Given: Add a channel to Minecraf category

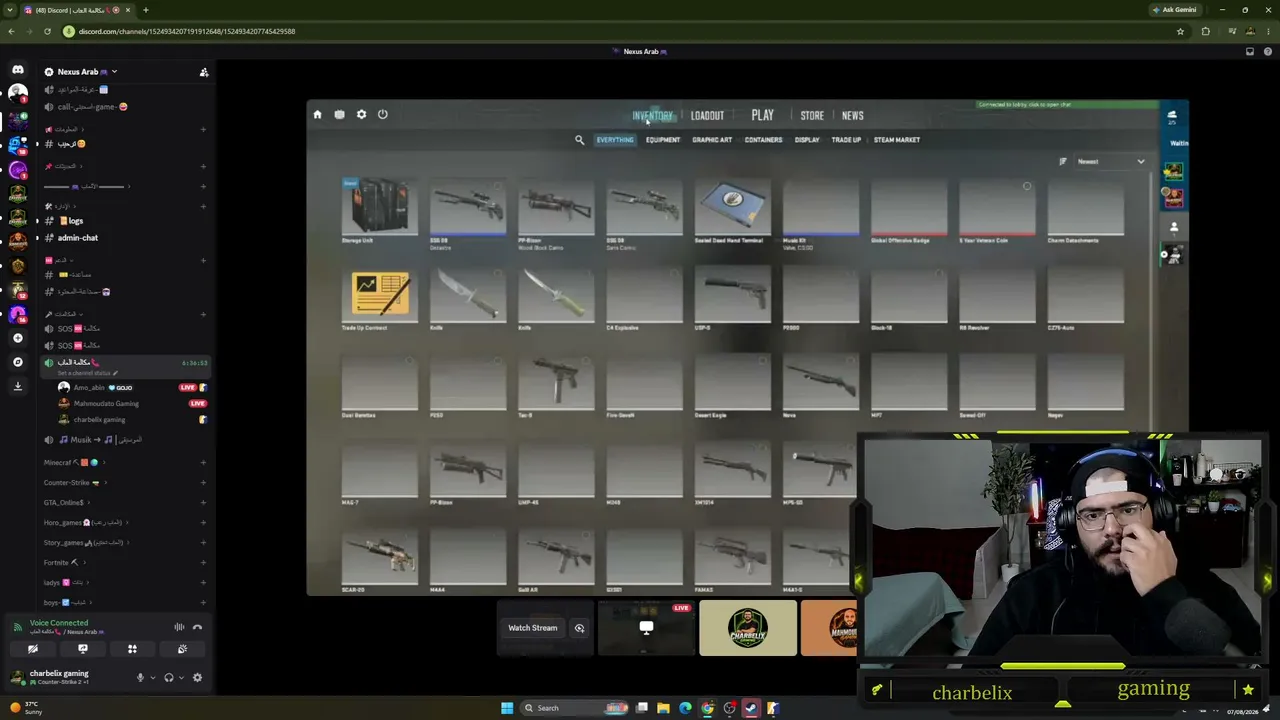Looking at the screenshot, I should click(x=203, y=463).
